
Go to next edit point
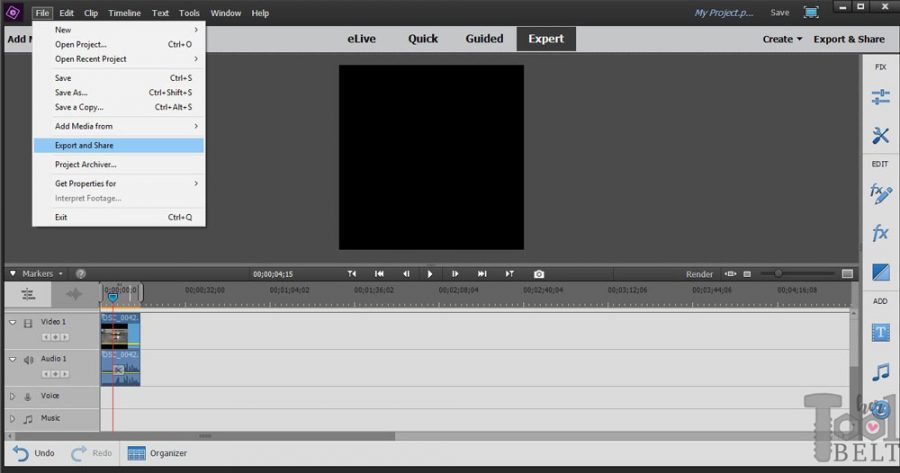tap(482, 274)
